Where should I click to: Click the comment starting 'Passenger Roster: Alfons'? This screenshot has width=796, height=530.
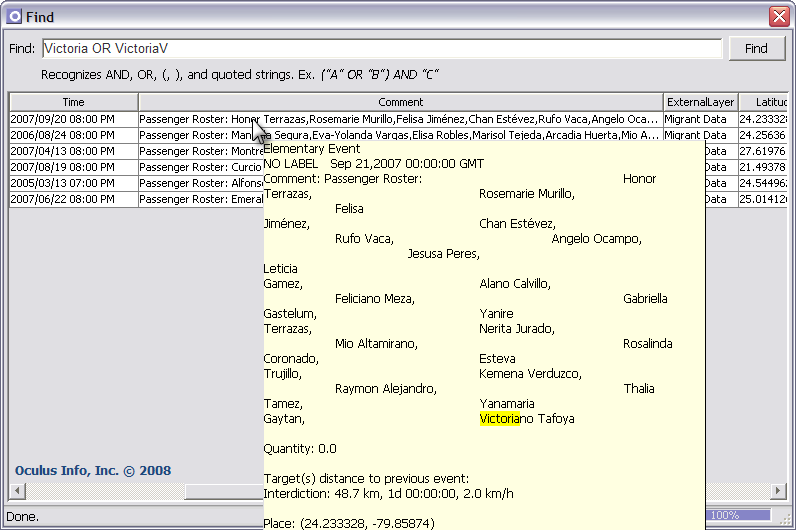pos(201,183)
